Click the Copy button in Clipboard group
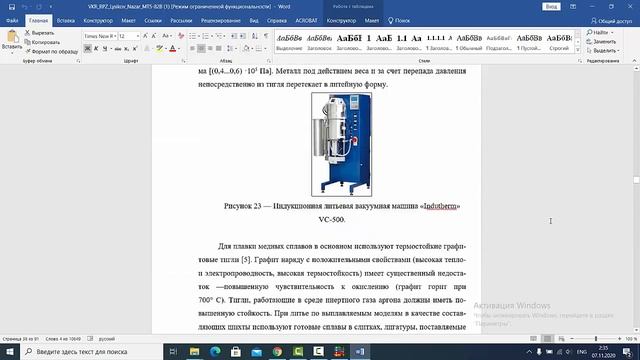 point(42,42)
